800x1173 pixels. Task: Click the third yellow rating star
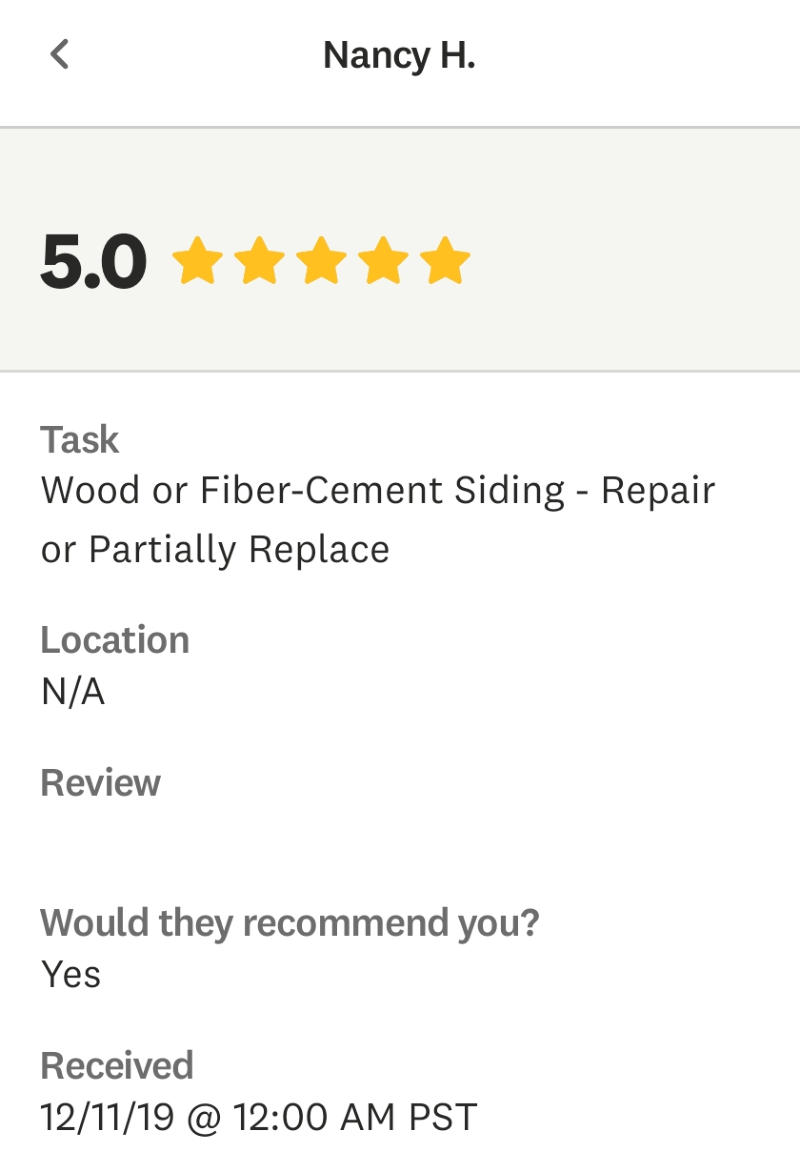click(321, 262)
